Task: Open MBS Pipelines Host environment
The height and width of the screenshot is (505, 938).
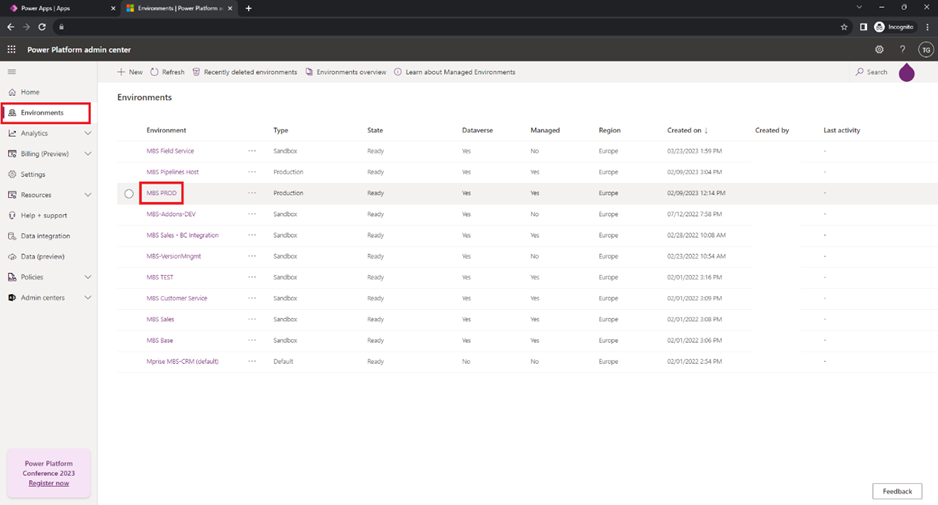Action: (172, 172)
